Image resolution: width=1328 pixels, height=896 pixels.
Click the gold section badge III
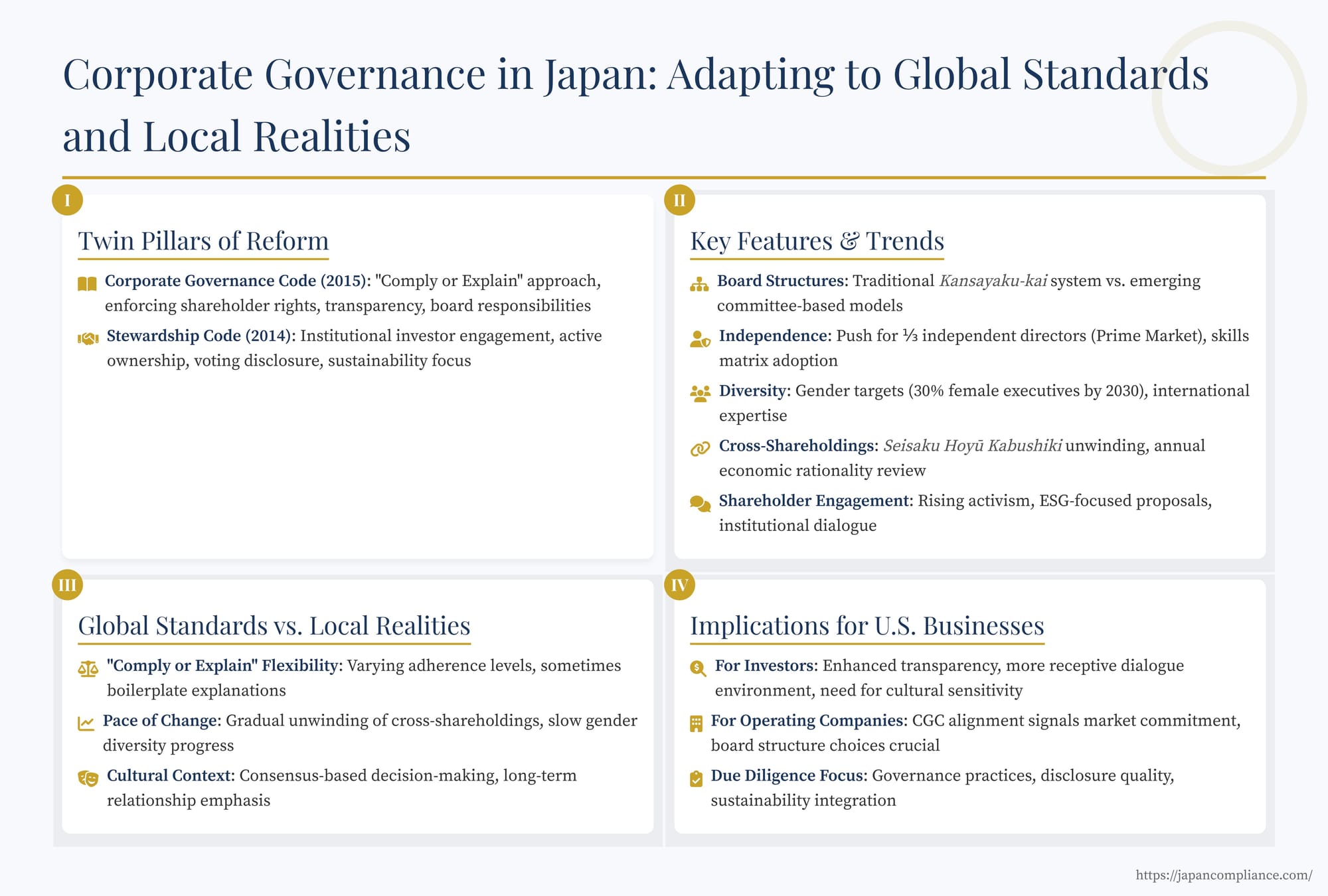point(67,585)
